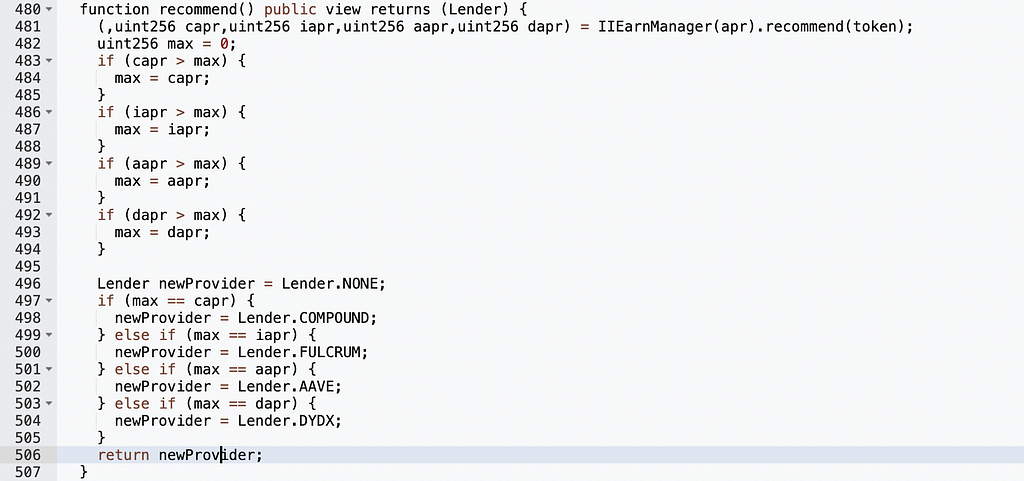The height and width of the screenshot is (481, 1024).
Task: Collapse the else-if iapr block at line 499
Action: (50, 334)
